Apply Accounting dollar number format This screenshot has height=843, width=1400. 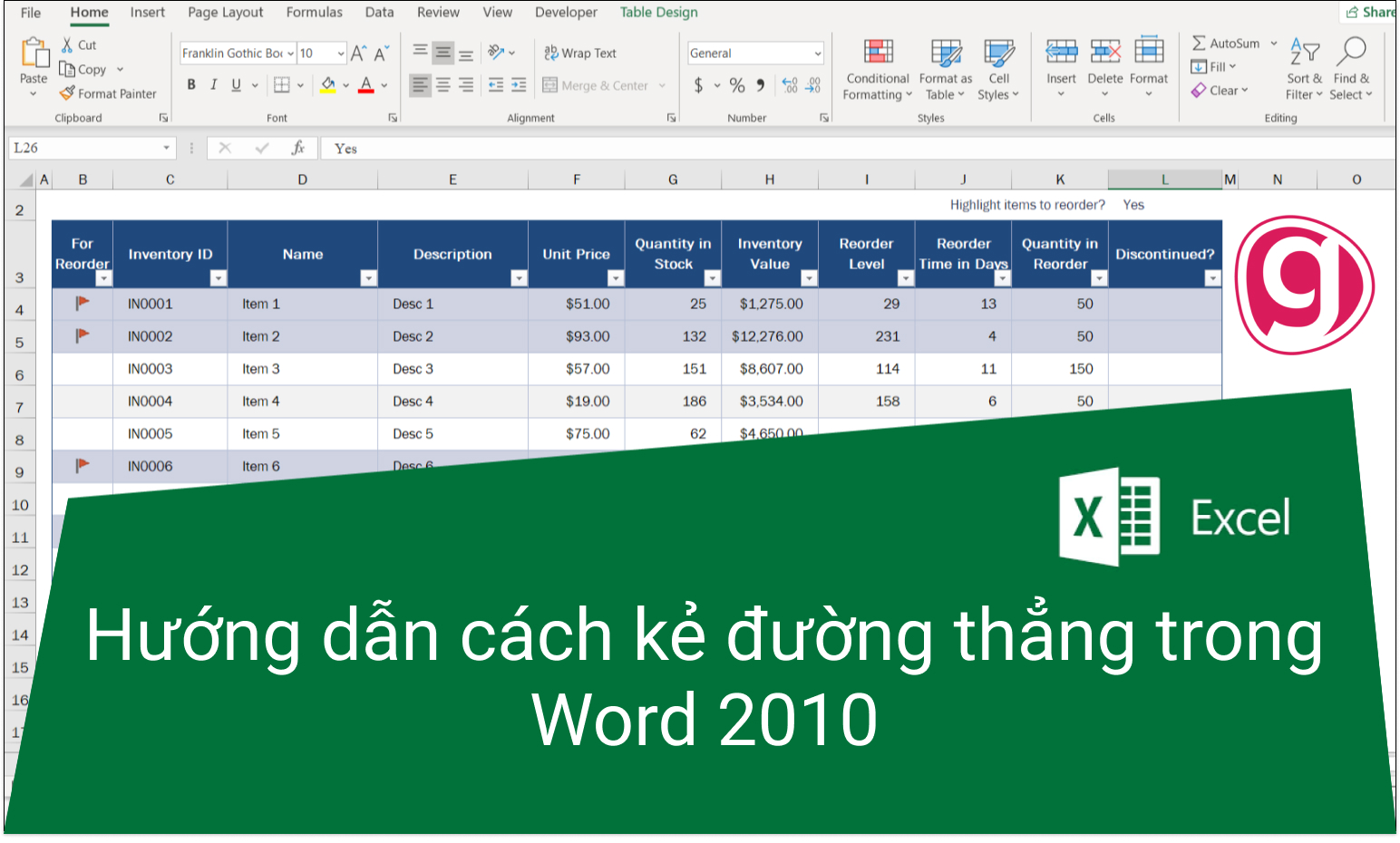tap(699, 85)
